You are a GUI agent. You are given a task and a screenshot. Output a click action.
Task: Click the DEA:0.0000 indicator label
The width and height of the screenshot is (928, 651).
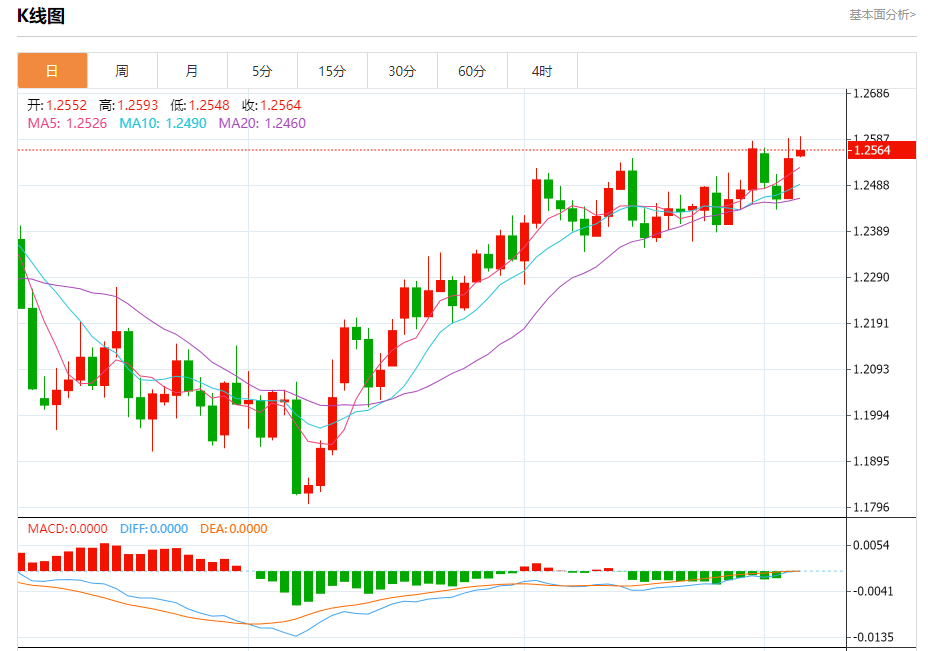click(234, 528)
